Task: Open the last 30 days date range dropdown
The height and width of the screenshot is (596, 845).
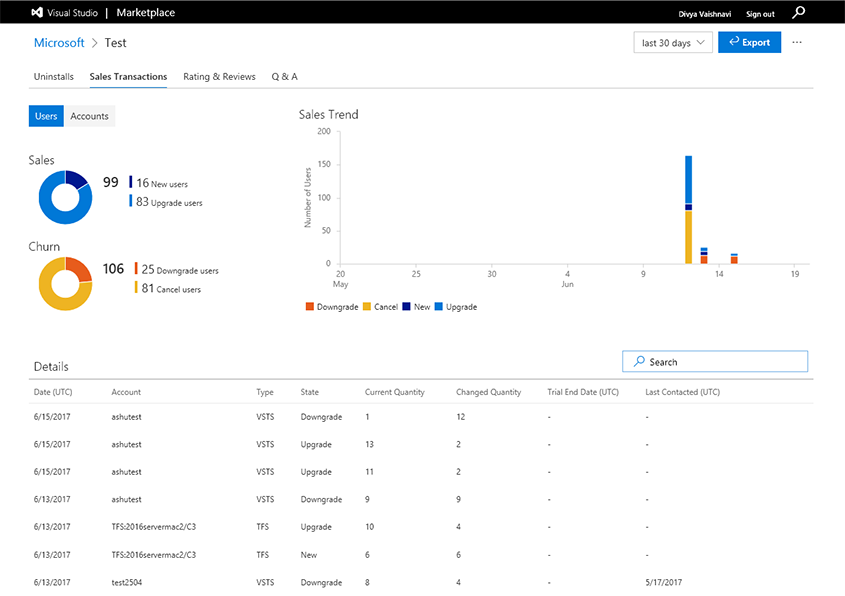Action: [672, 42]
